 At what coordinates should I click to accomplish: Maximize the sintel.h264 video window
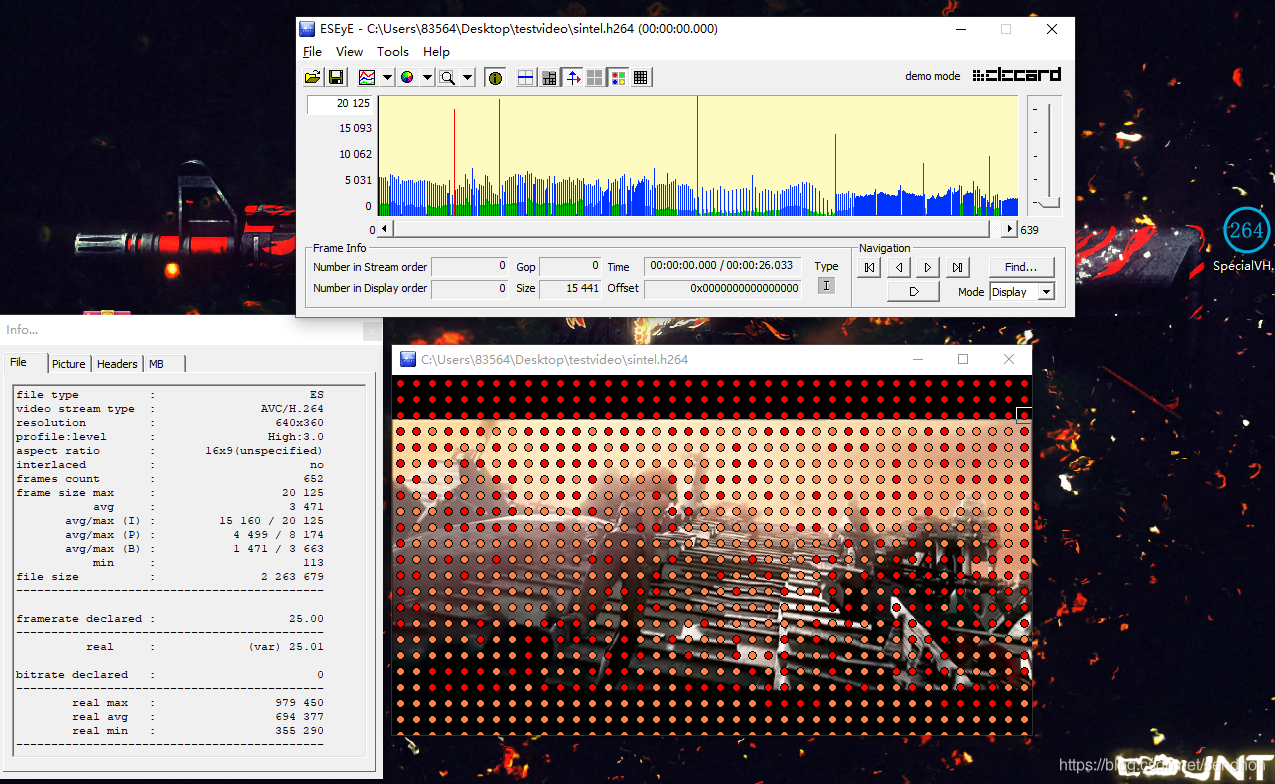963,359
